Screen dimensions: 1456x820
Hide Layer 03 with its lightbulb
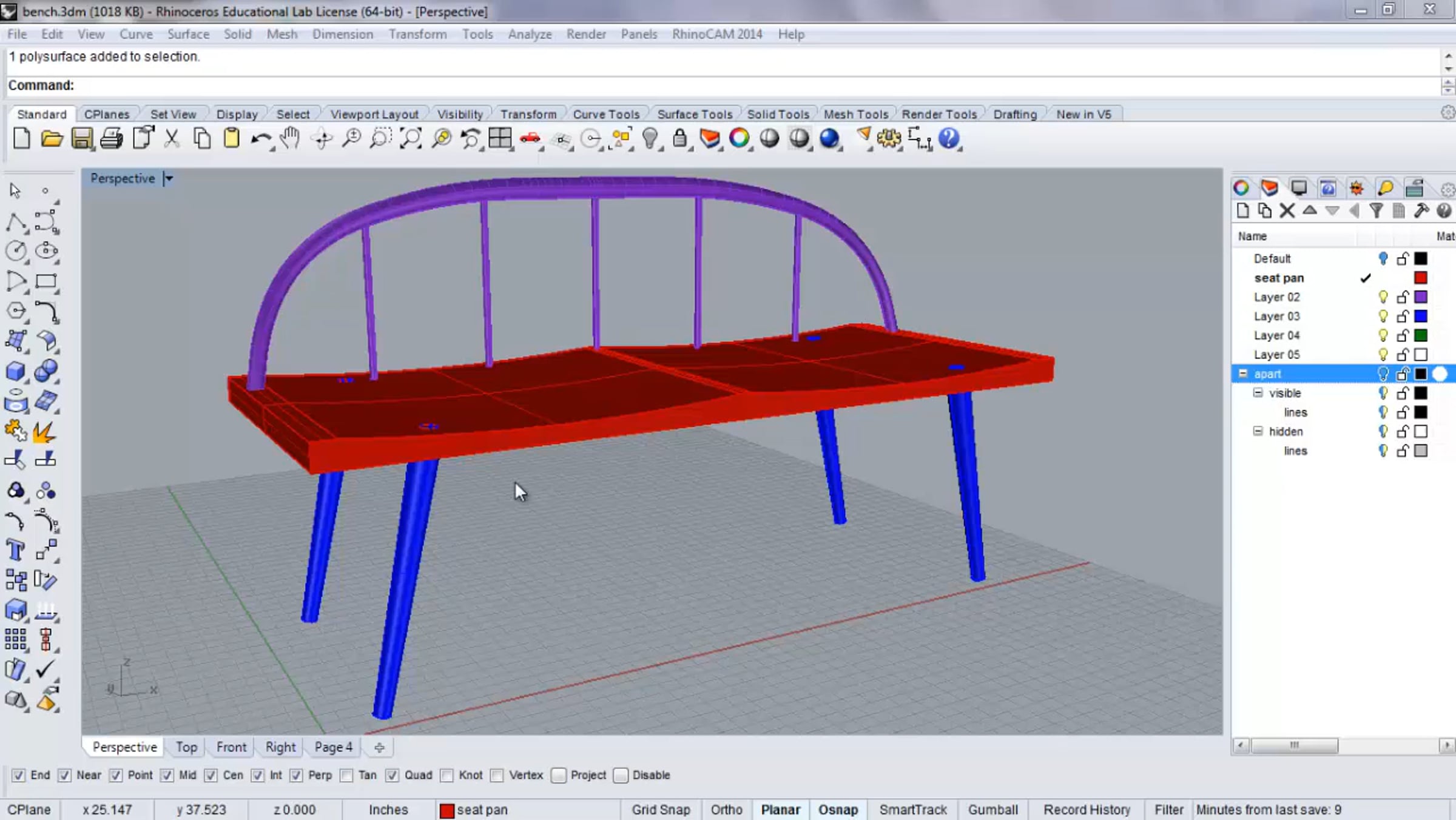pyautogui.click(x=1383, y=316)
